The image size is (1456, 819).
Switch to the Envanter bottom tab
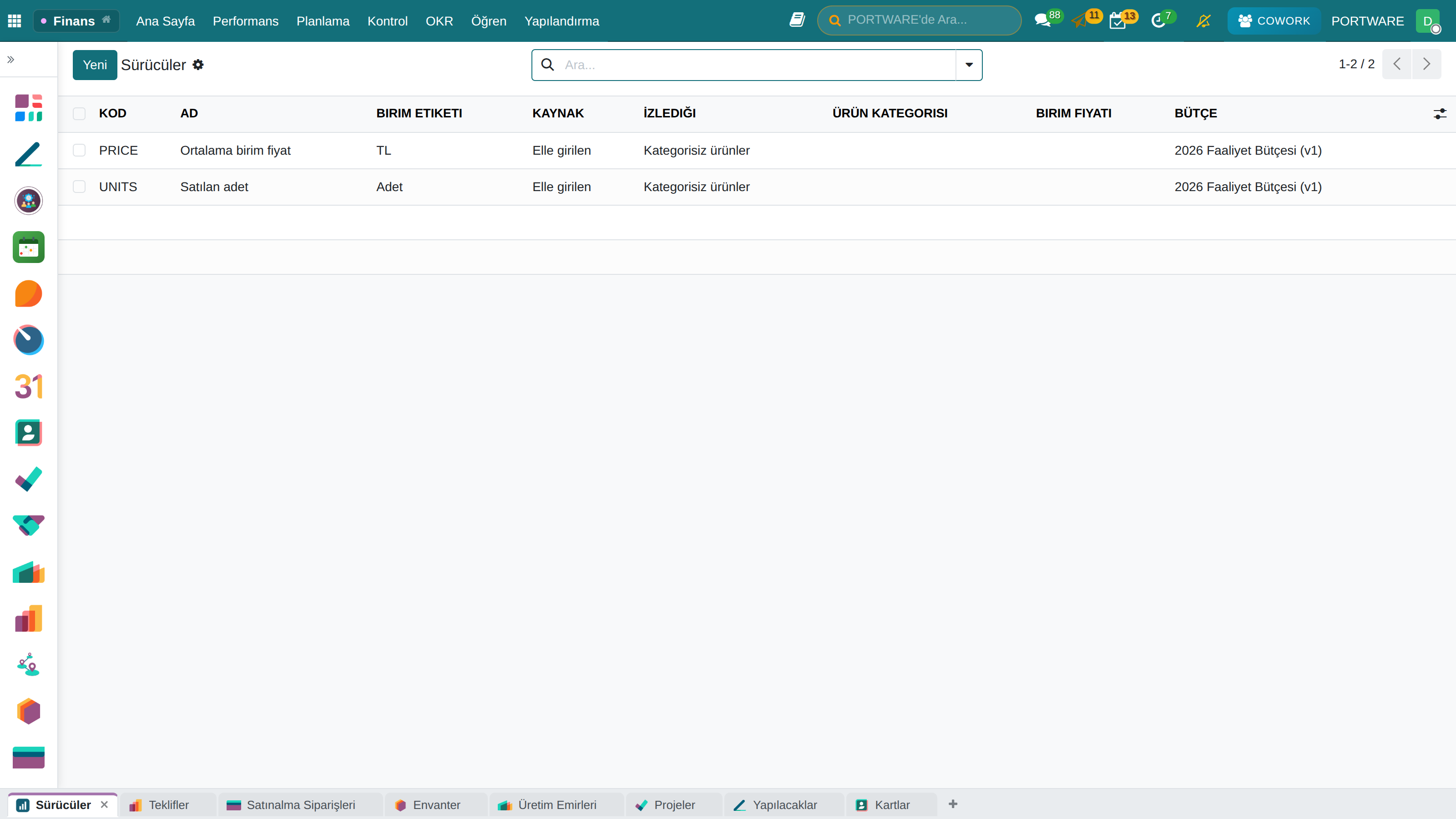[x=435, y=805]
